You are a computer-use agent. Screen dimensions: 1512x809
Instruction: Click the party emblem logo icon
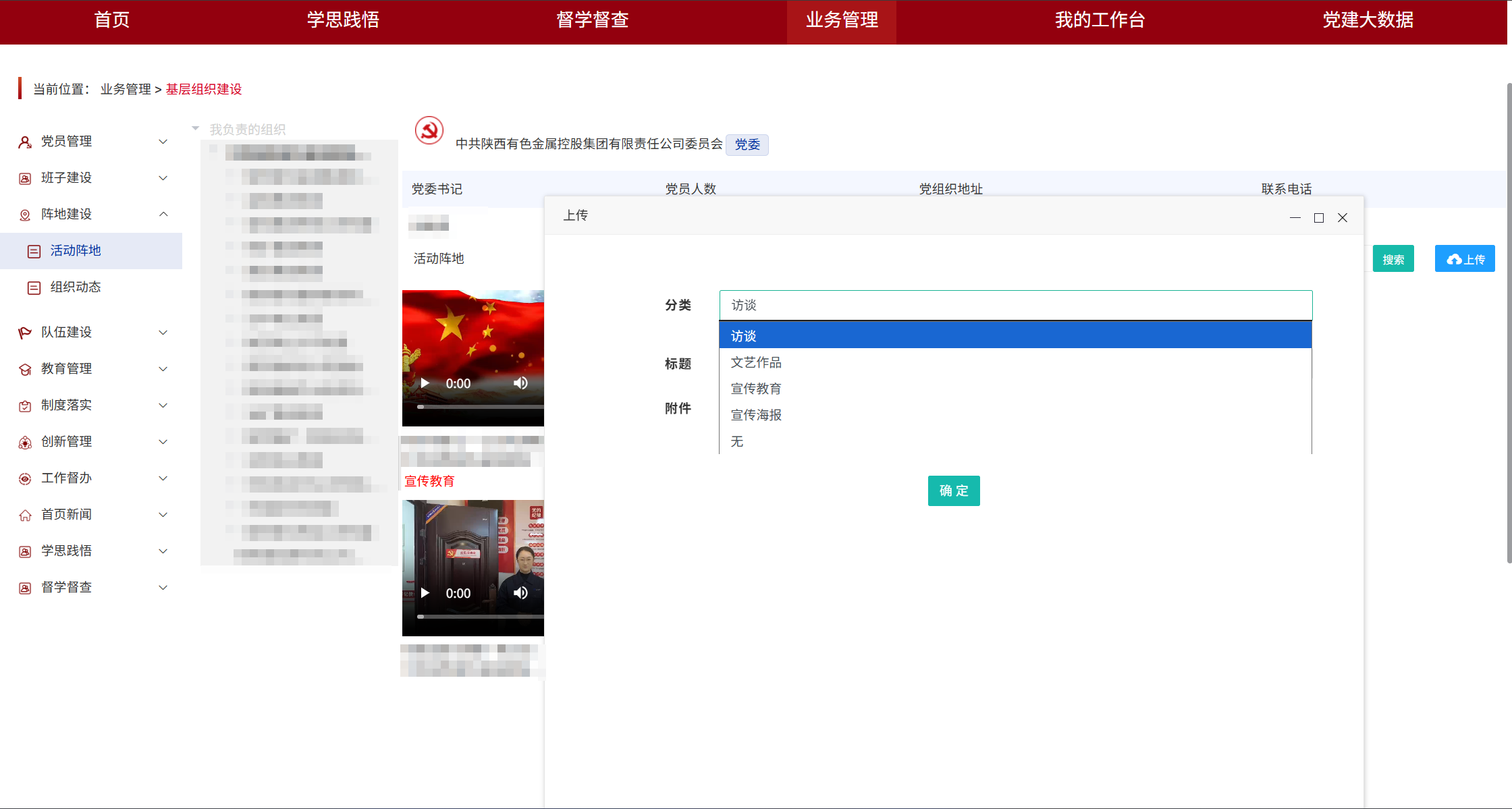[429, 130]
